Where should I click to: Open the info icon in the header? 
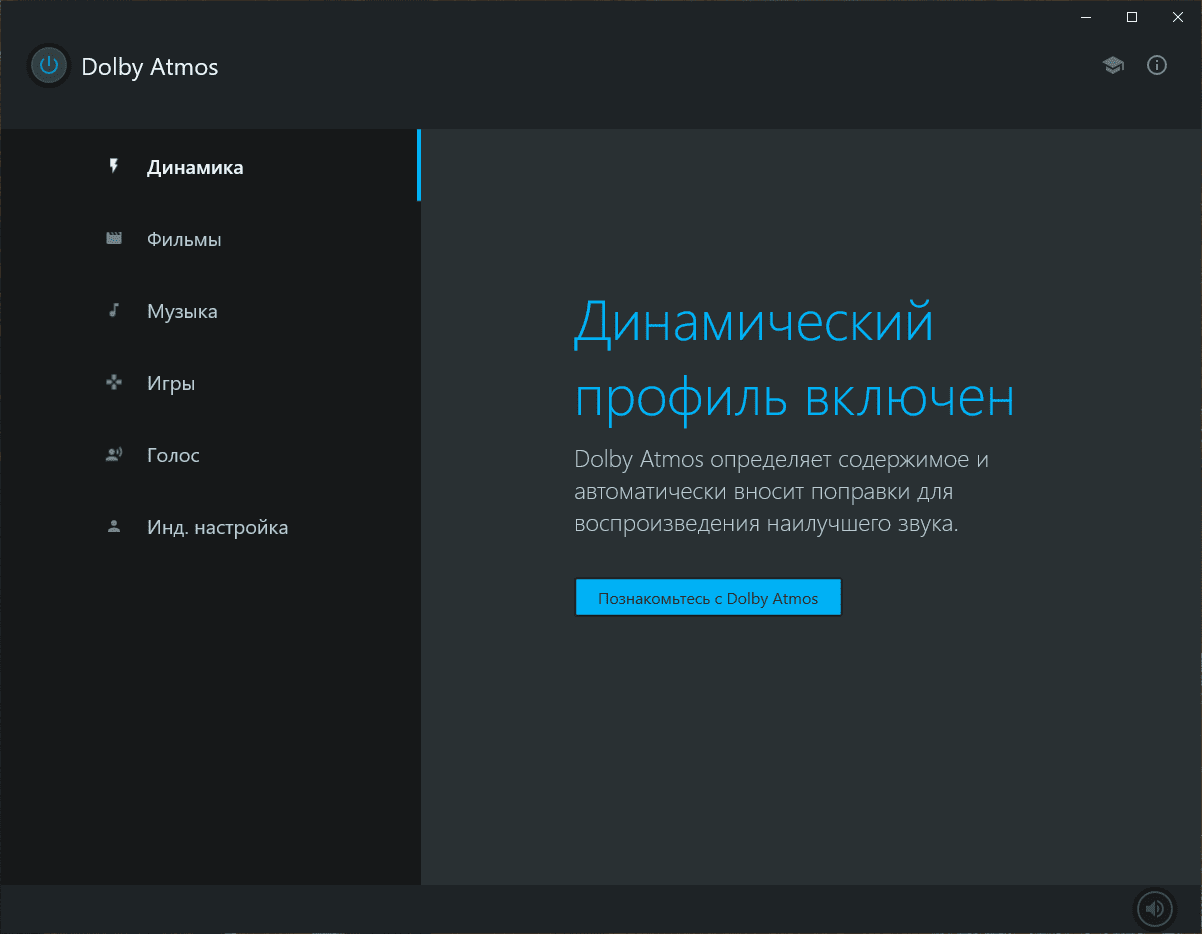(1157, 66)
